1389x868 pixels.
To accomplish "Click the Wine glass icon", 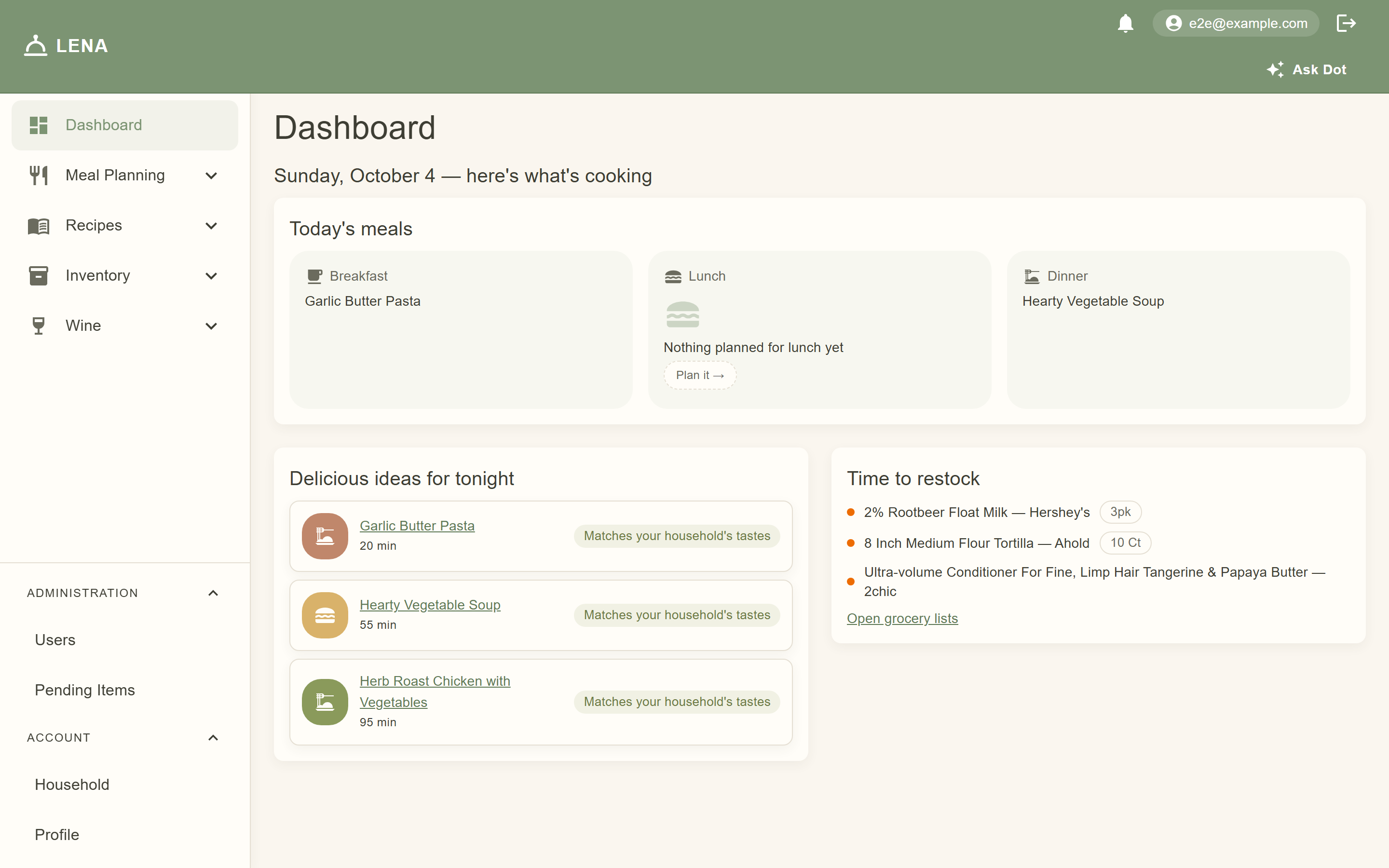I will 39,325.
